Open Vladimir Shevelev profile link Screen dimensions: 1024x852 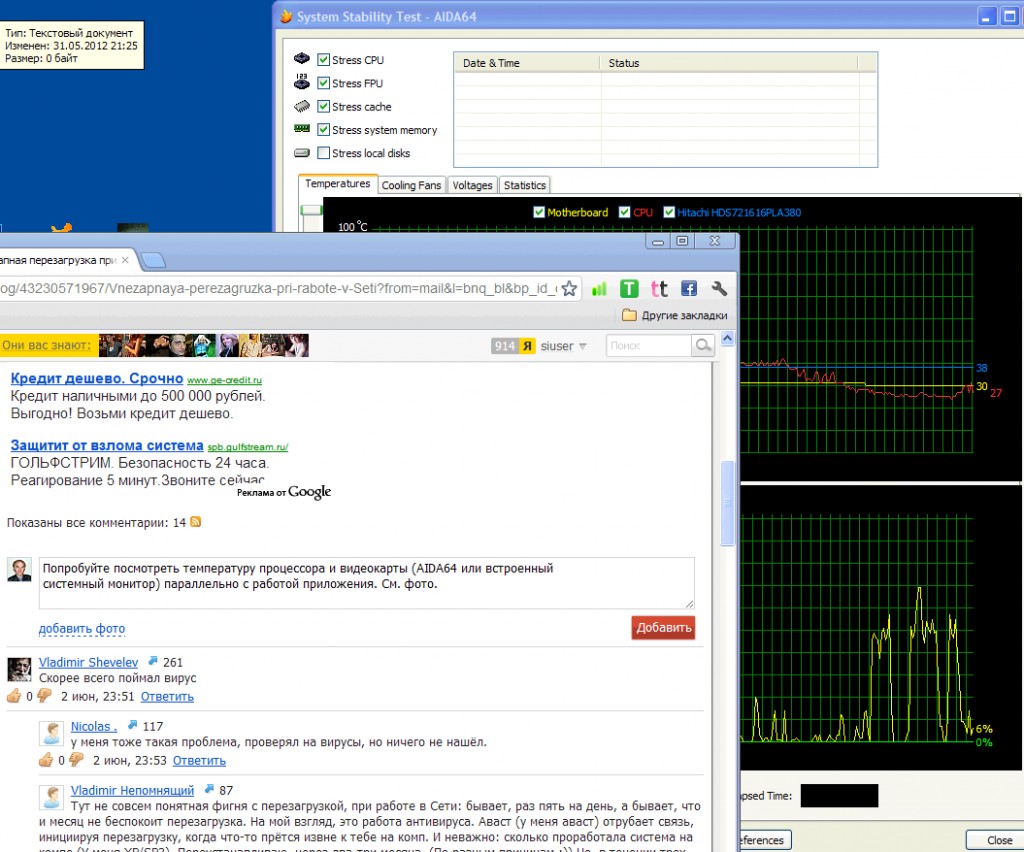tap(88, 662)
